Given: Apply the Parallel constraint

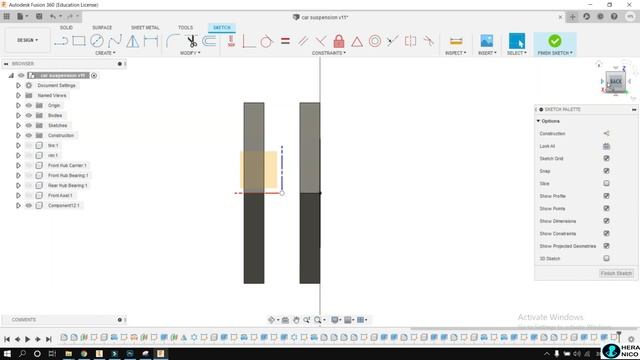Looking at the screenshot, I should pyautogui.click(x=303, y=41).
